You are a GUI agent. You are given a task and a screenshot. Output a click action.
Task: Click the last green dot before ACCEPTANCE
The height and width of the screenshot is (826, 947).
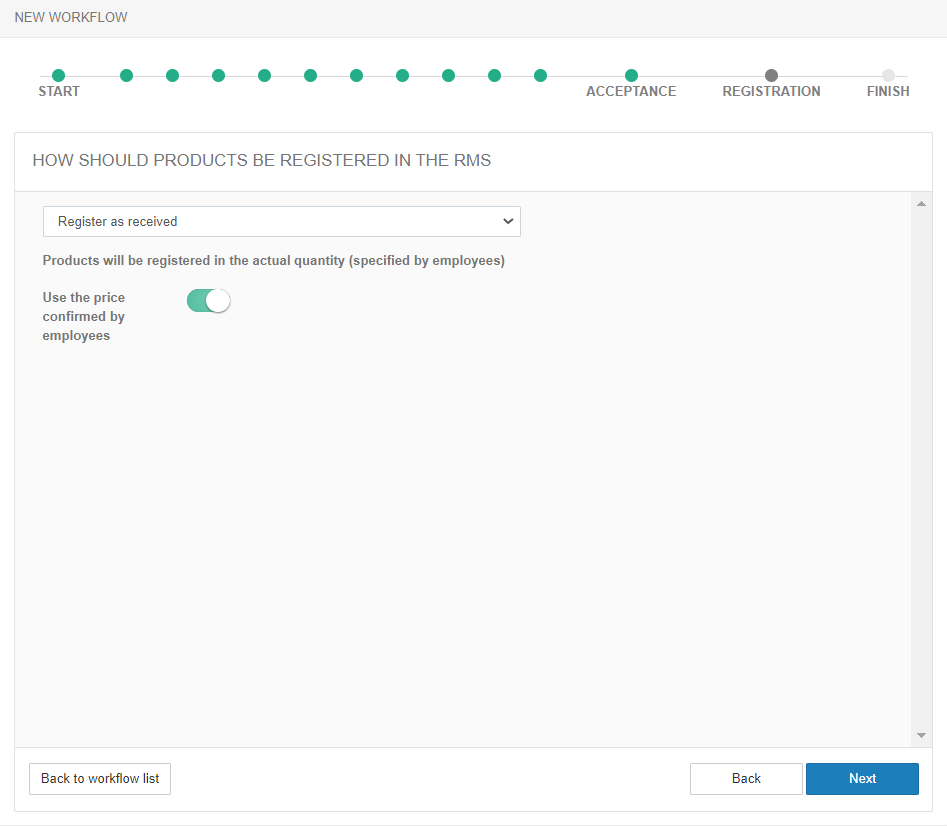tap(540, 75)
